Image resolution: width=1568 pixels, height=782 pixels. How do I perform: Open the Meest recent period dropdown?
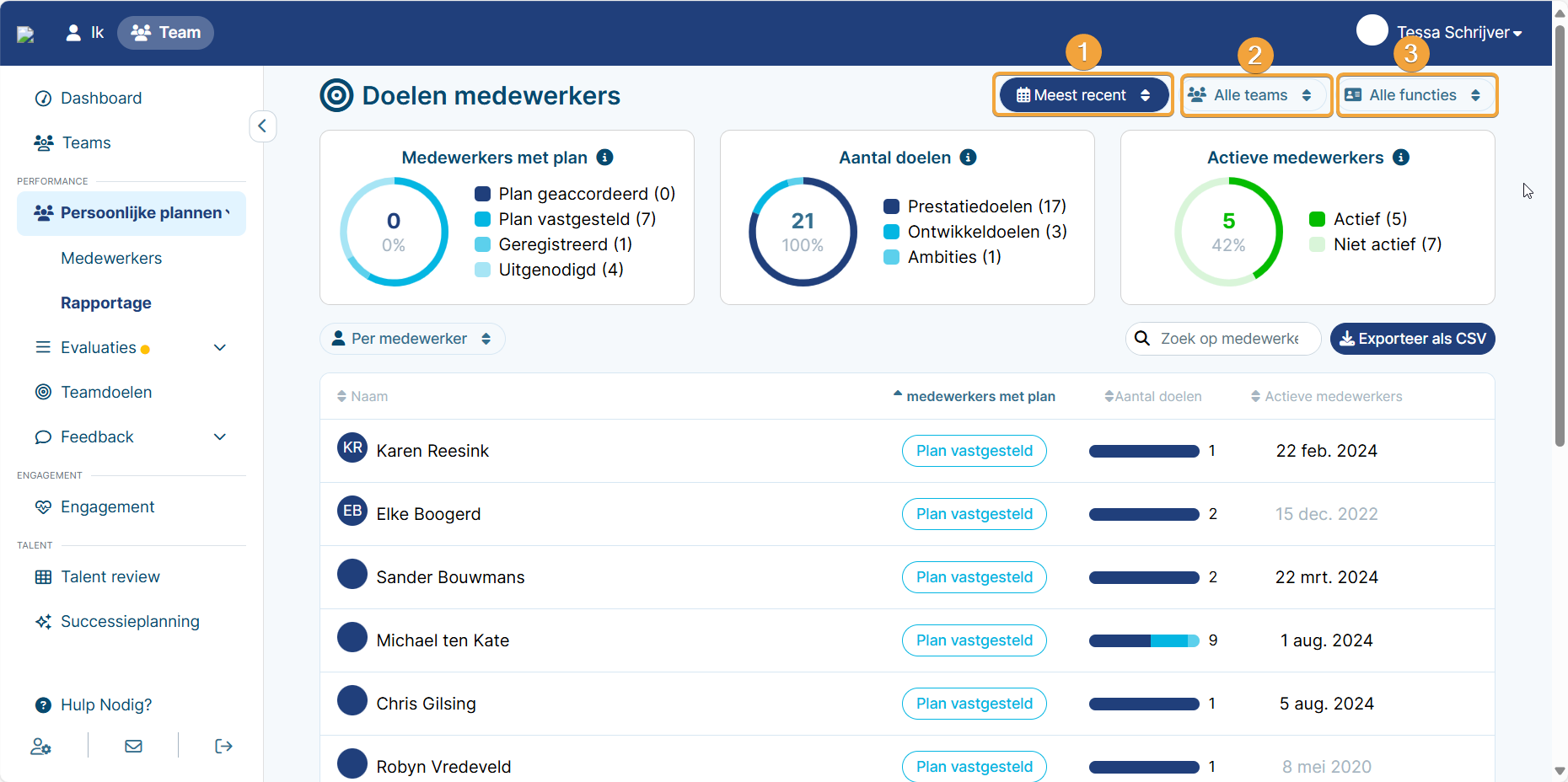pos(1083,95)
